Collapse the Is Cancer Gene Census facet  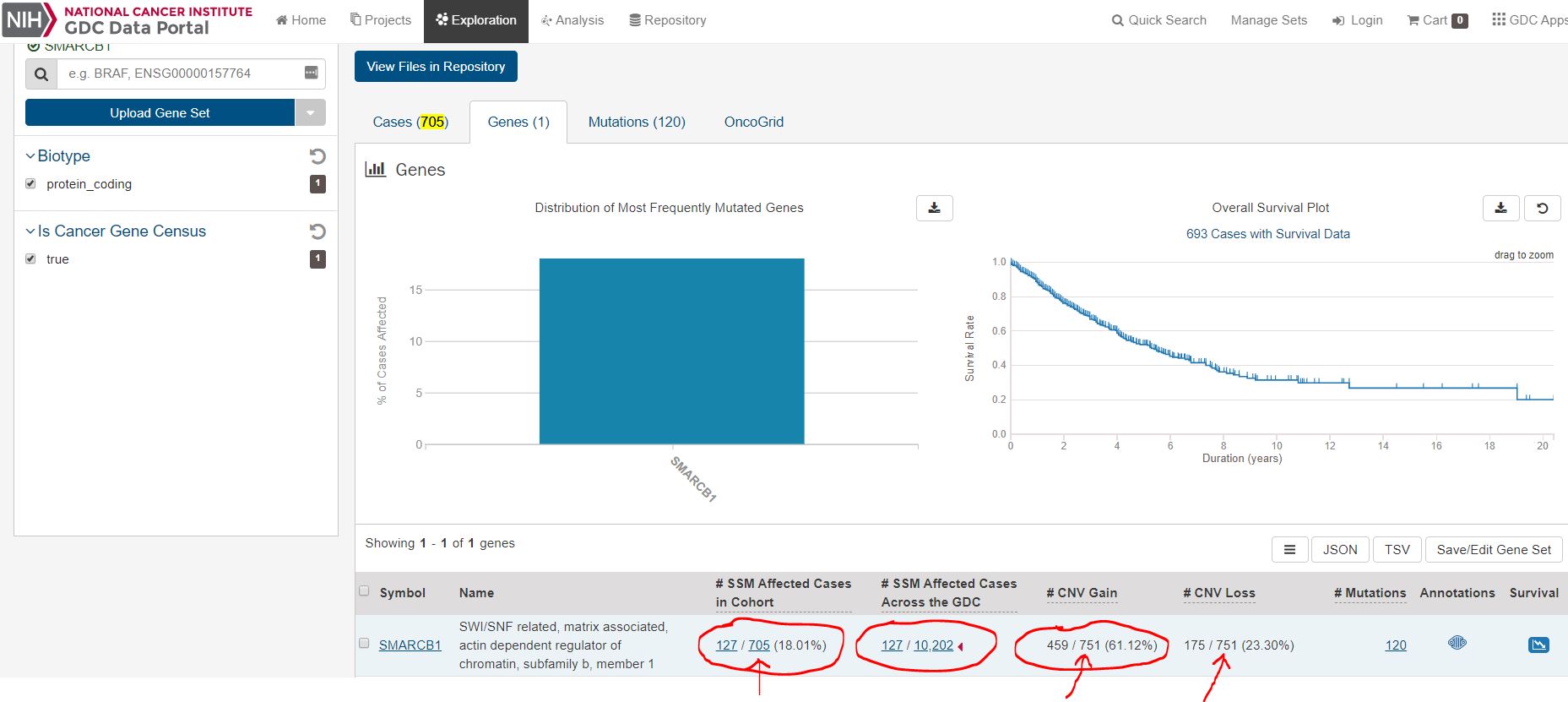tap(116, 231)
